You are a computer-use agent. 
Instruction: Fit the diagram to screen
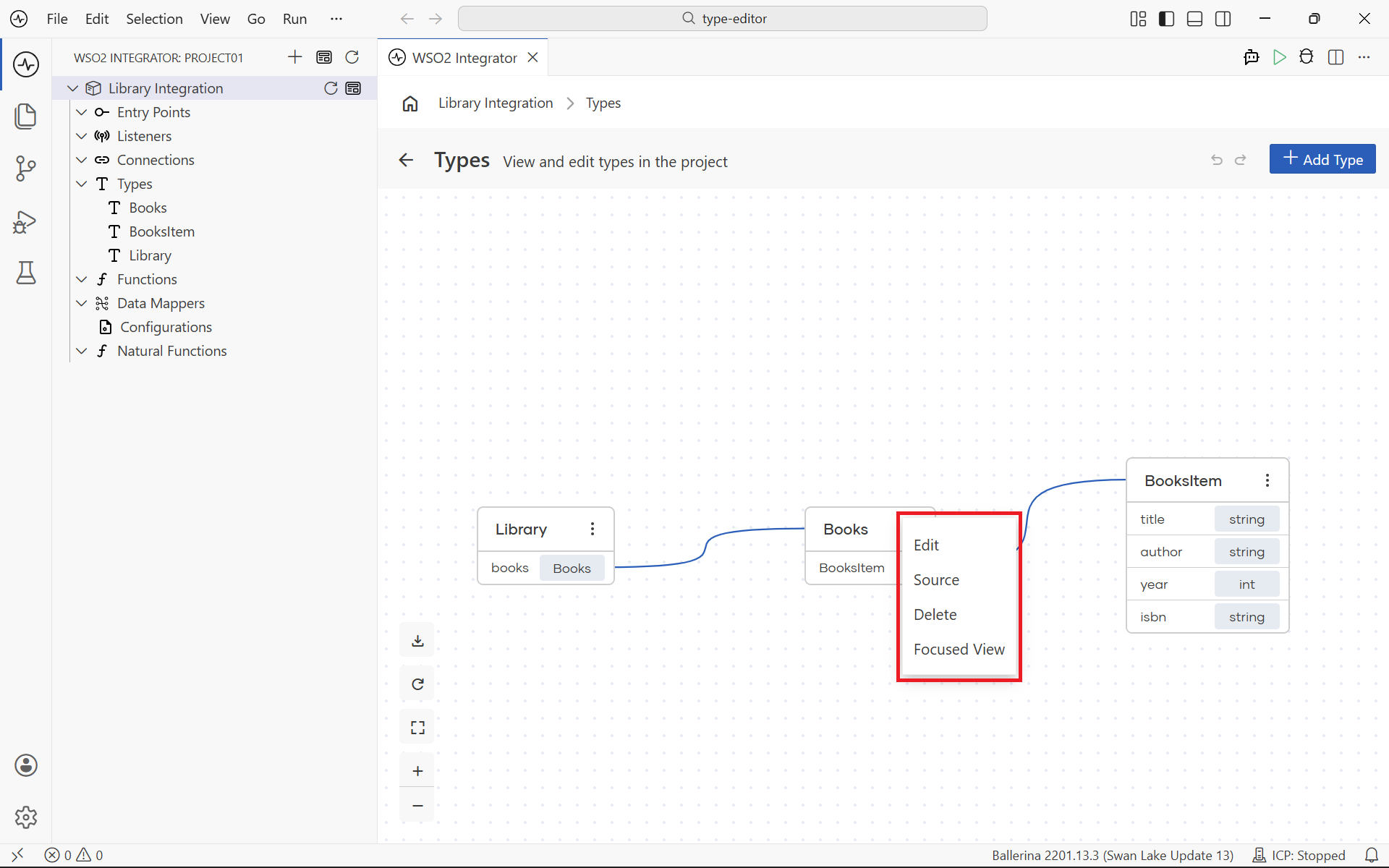click(x=417, y=728)
